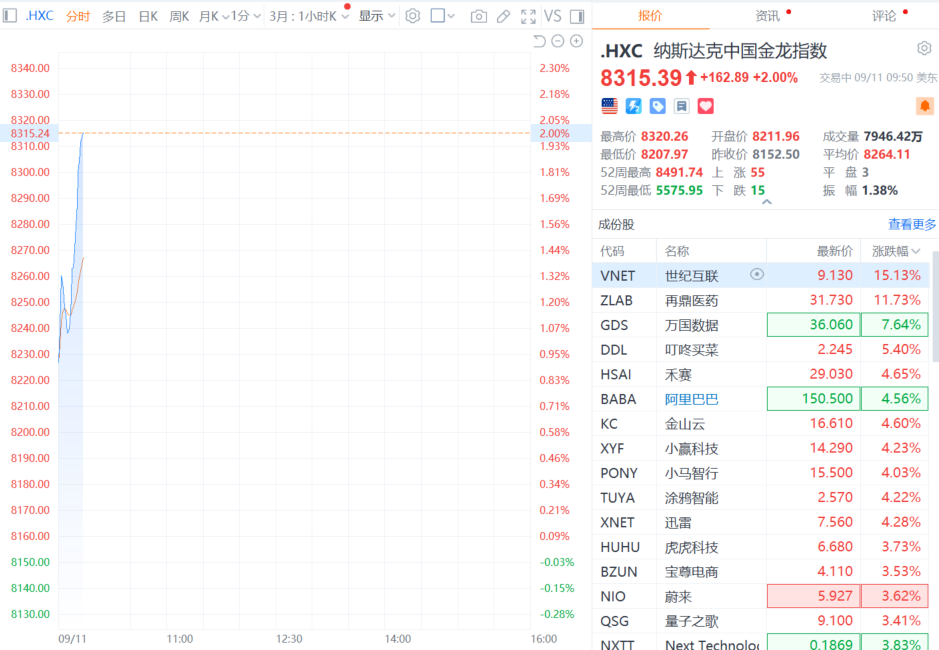The width and height of the screenshot is (939, 650).
Task: Open the VS comparison tool
Action: (x=553, y=16)
